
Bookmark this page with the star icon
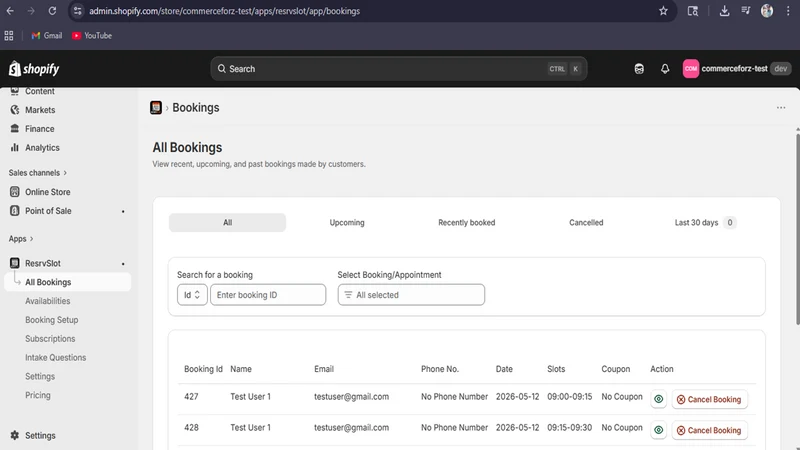click(663, 11)
